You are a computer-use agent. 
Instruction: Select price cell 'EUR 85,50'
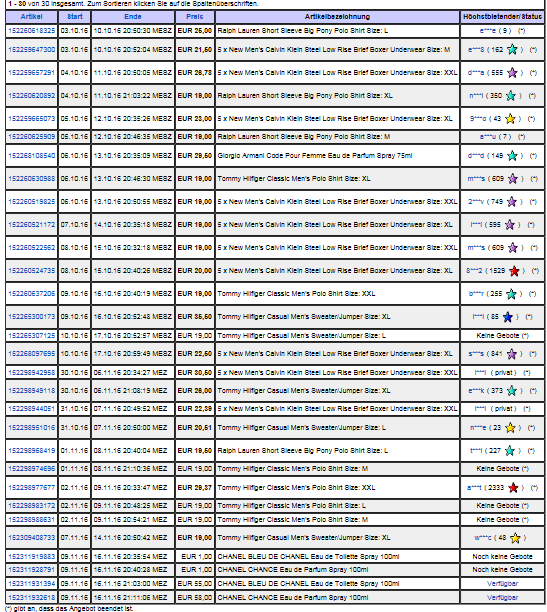point(194,317)
